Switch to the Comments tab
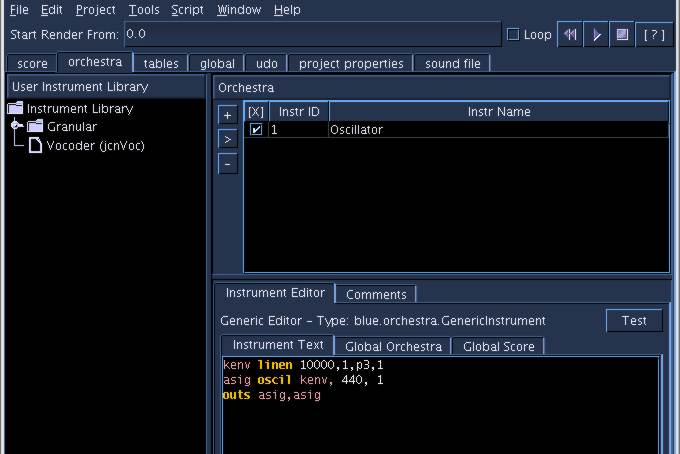 (x=376, y=294)
